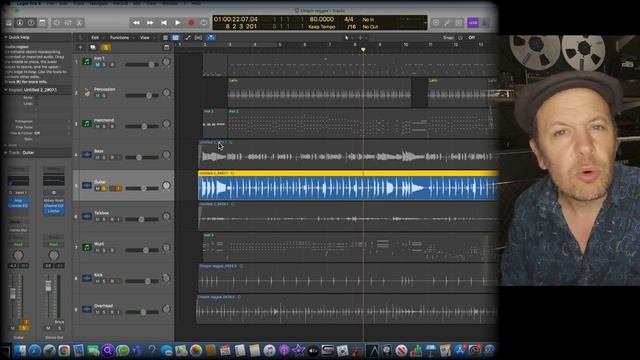
Task: Toggle the blue Catch playhead button
Action: point(211,38)
